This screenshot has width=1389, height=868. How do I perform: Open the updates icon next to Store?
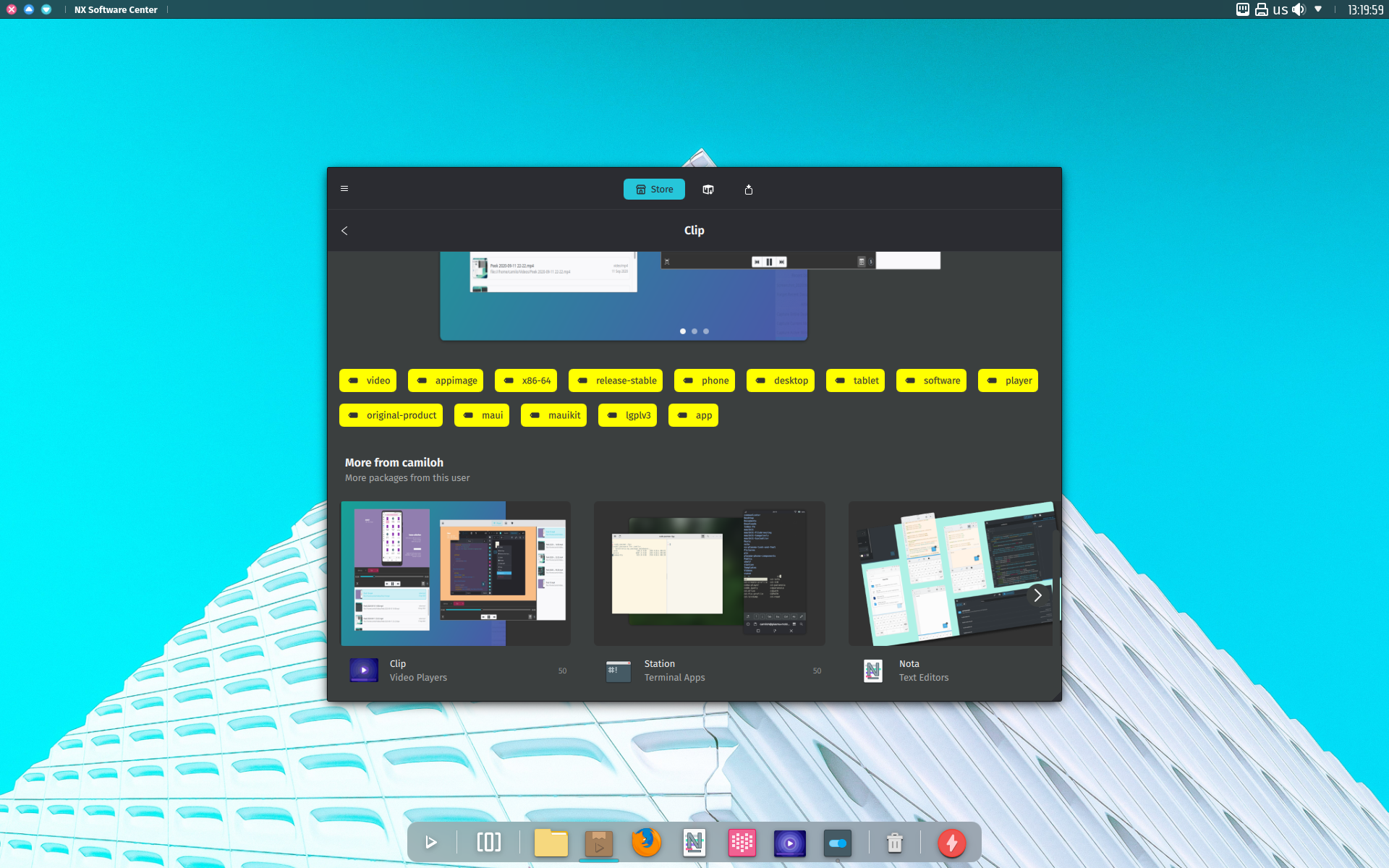749,190
